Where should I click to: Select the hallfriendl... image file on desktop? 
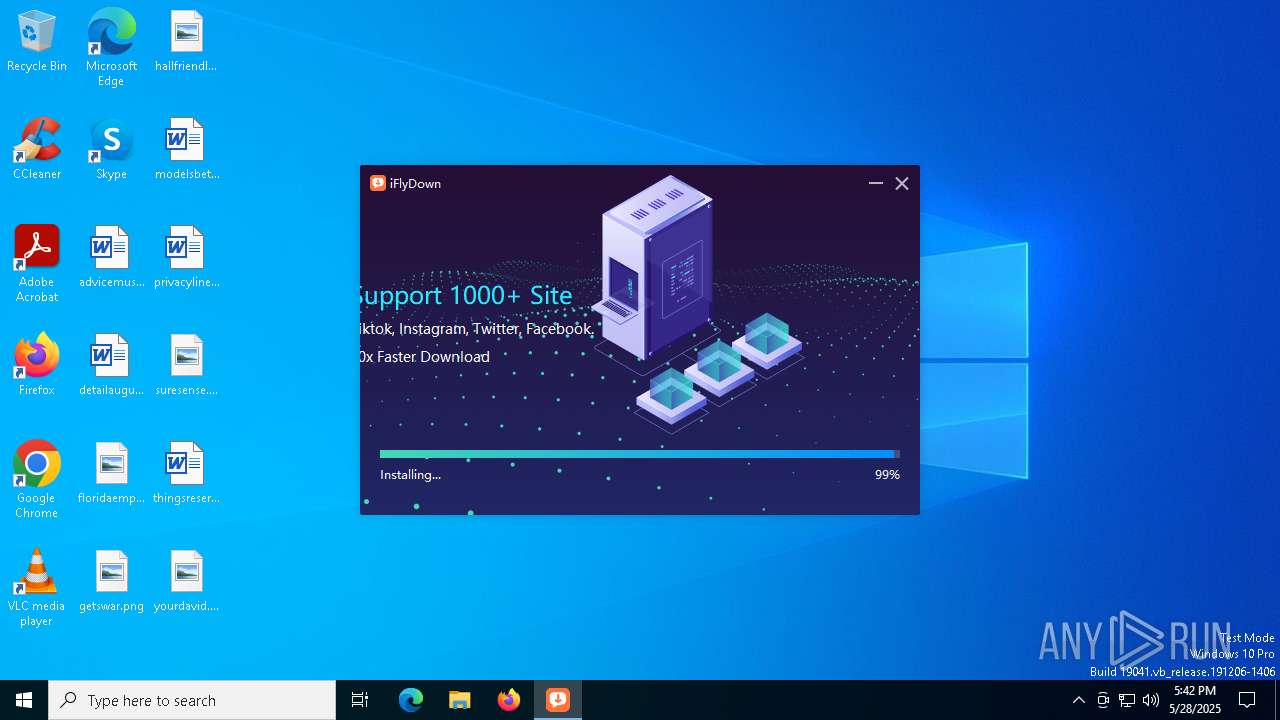[x=186, y=42]
